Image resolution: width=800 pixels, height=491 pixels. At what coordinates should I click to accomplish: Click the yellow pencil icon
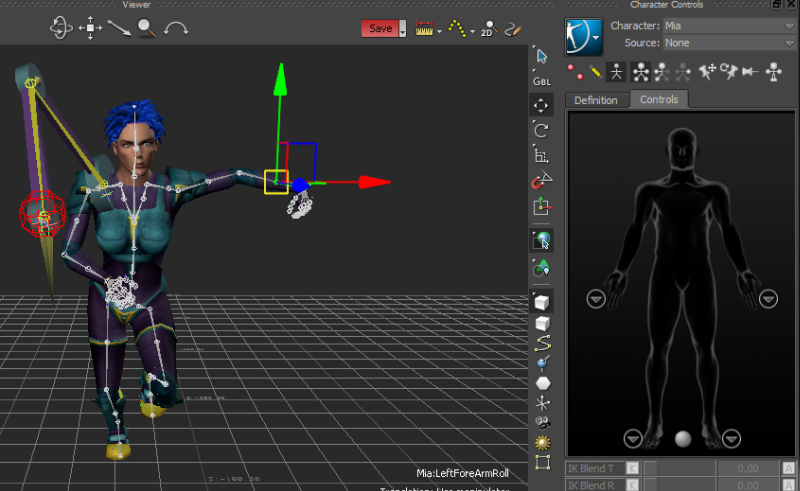pyautogui.click(x=595, y=72)
